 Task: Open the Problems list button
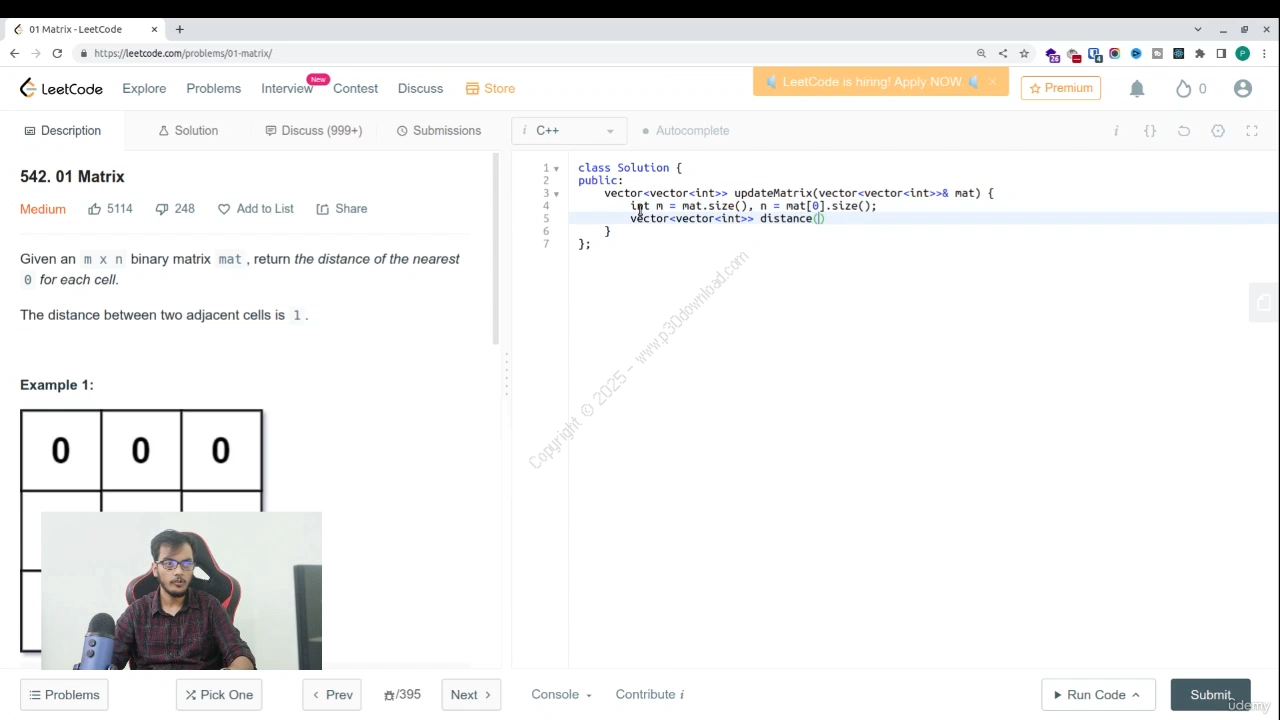[64, 695]
